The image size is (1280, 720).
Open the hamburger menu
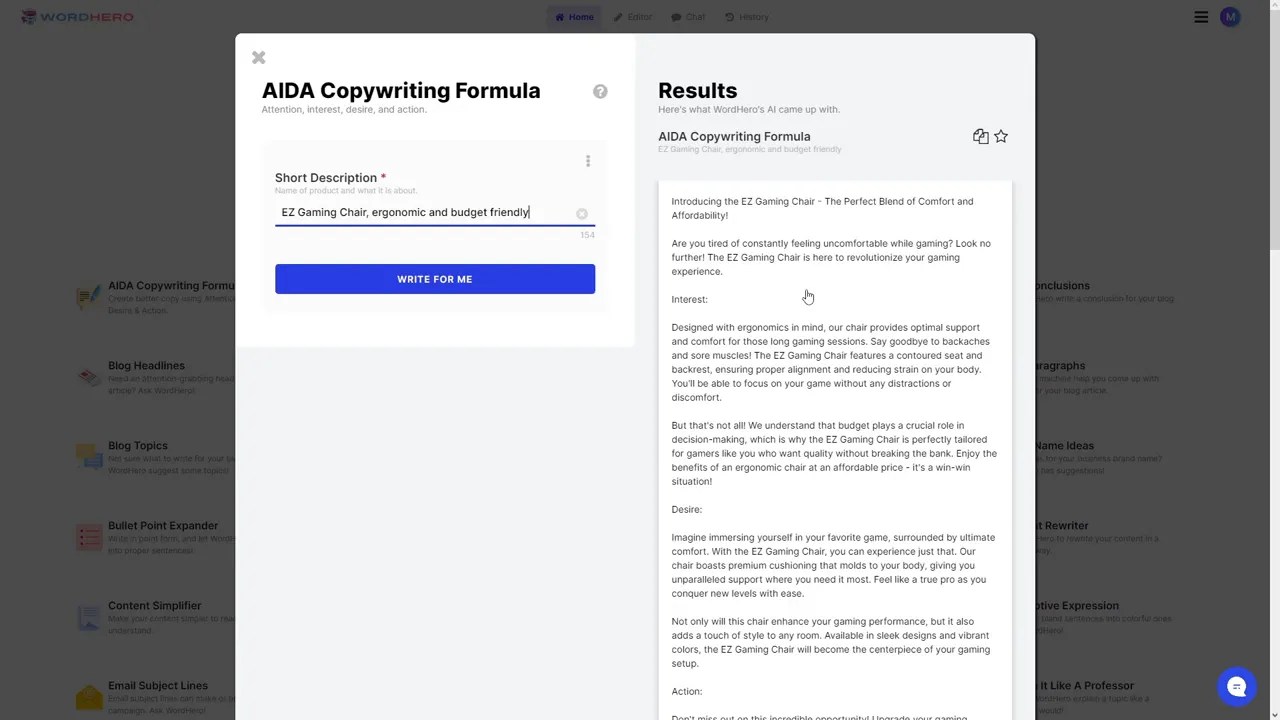[1201, 17]
